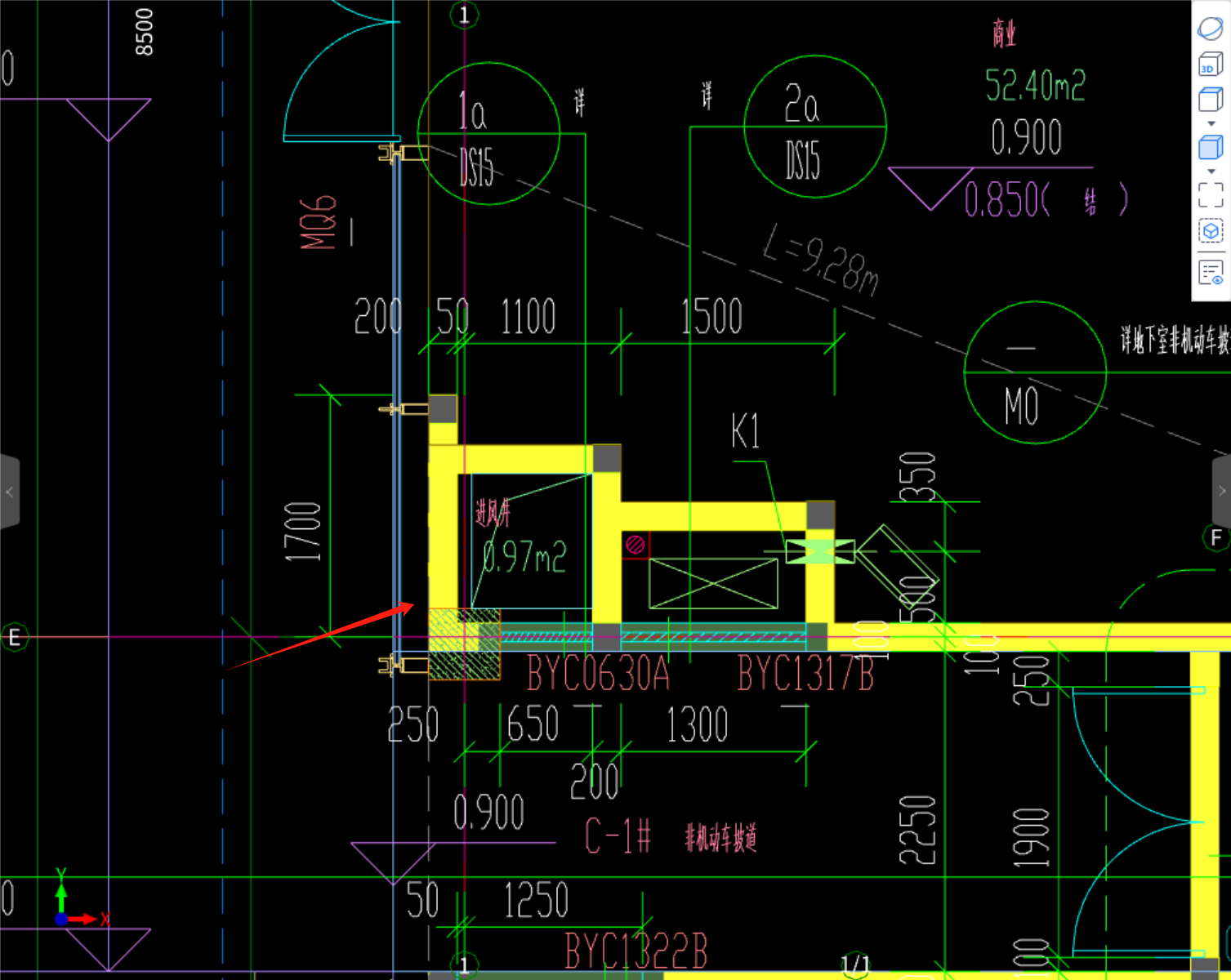
Task: Click the dashed-corner zoom extents icon
Action: (1211, 195)
